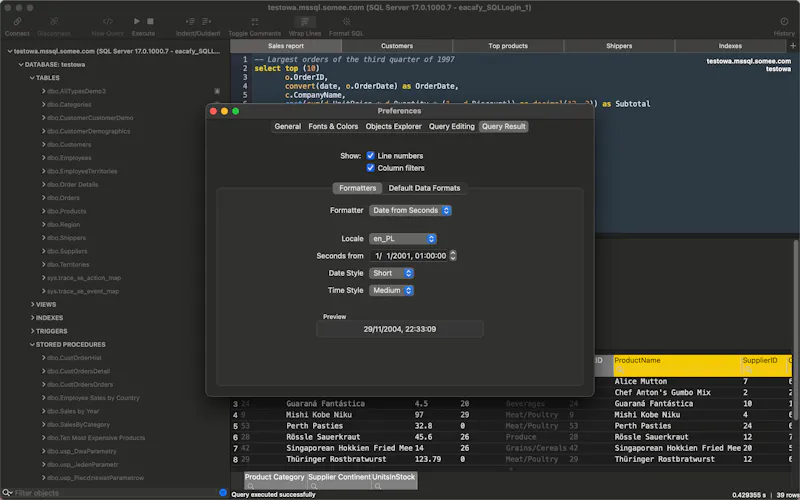
Task: Open the History panel icon
Action: (x=784, y=21)
